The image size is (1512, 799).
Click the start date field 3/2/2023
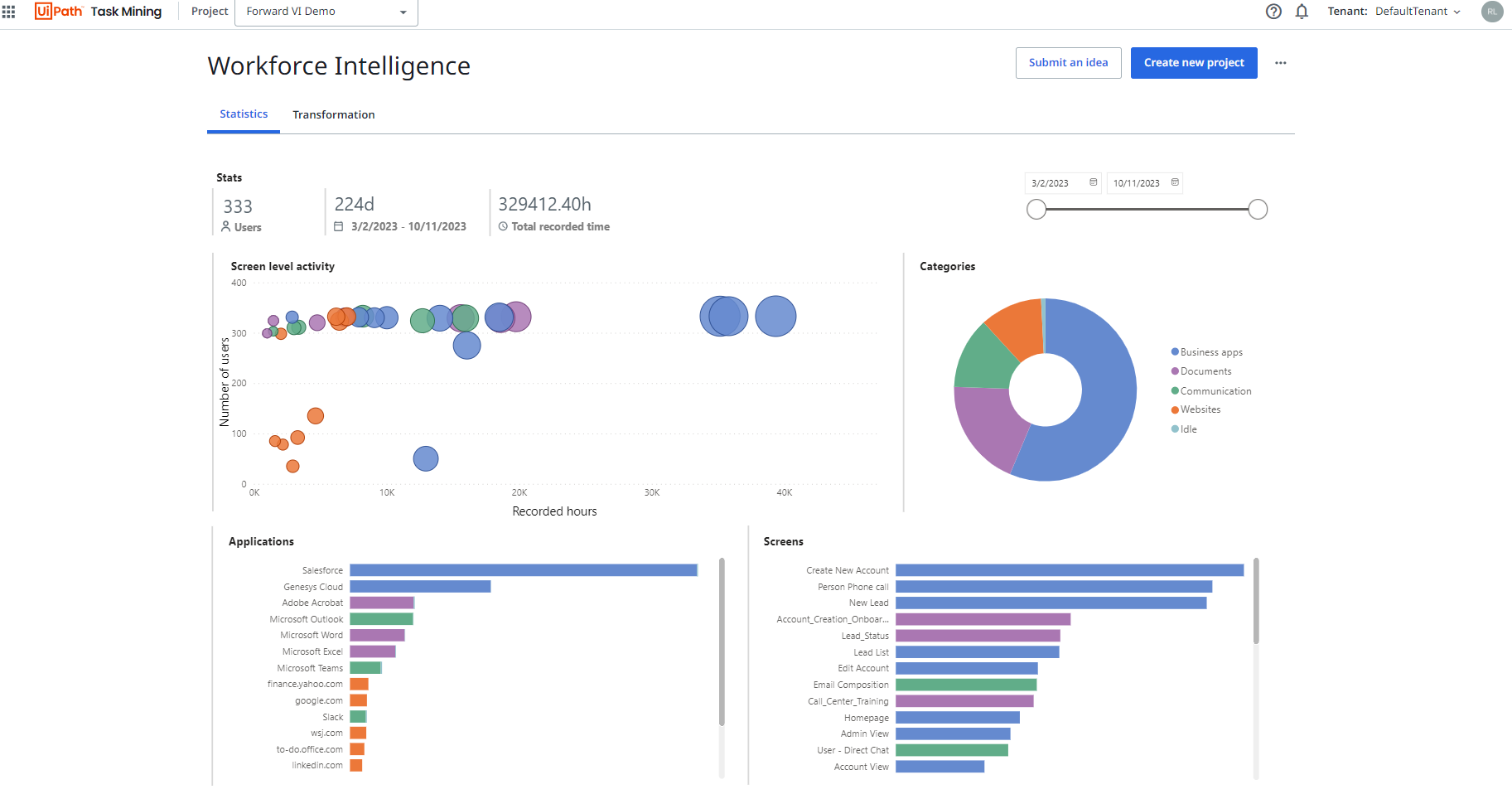pos(1063,183)
